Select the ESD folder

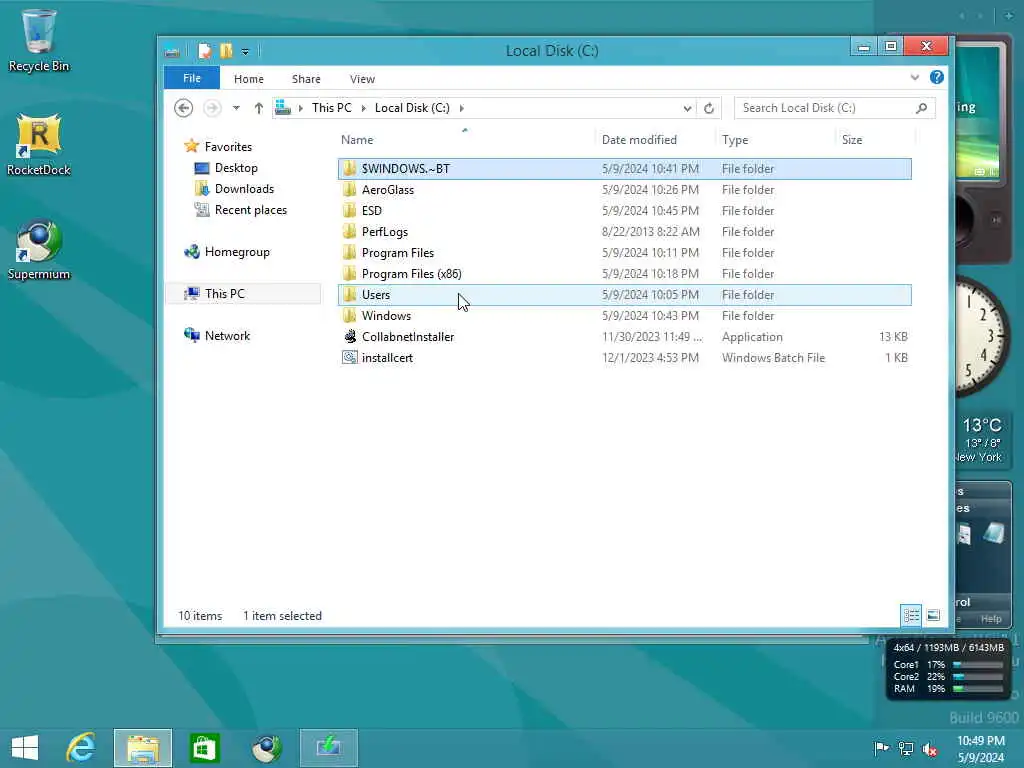624,210
